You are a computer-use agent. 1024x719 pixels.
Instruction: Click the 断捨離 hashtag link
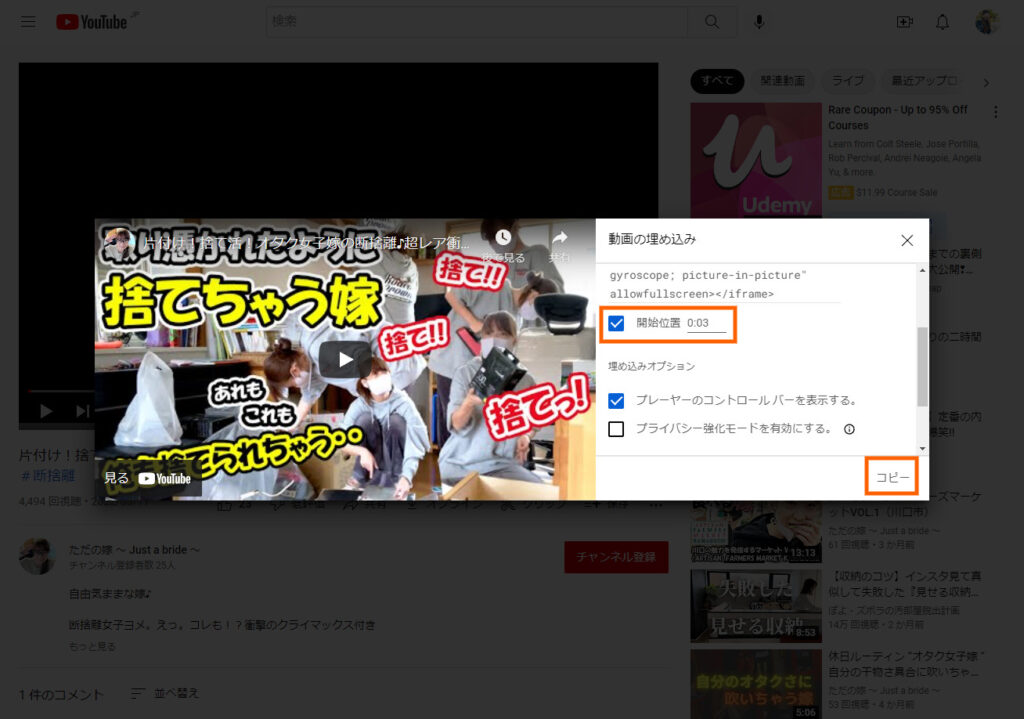(x=48, y=475)
